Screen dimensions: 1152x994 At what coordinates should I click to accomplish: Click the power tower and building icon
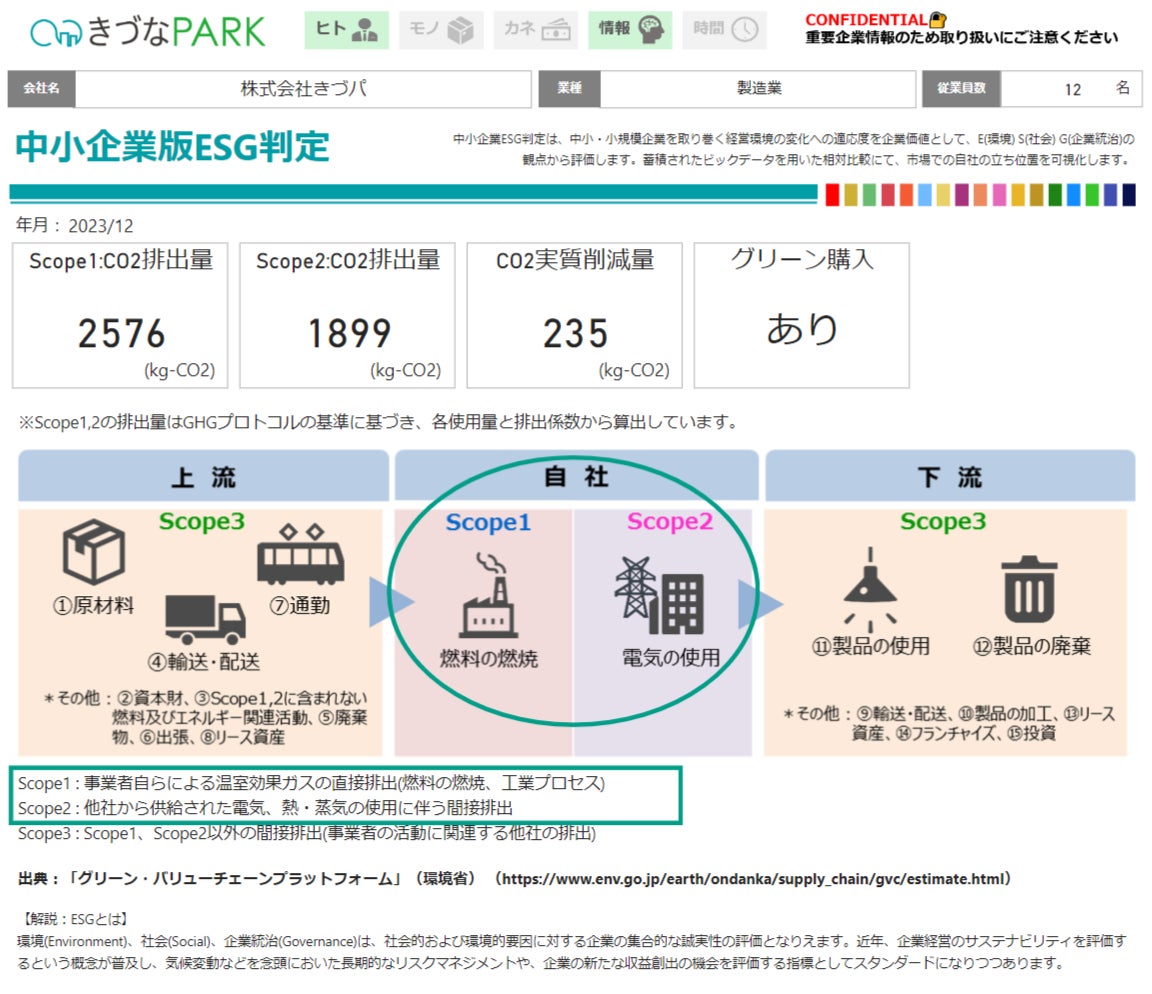tap(660, 596)
